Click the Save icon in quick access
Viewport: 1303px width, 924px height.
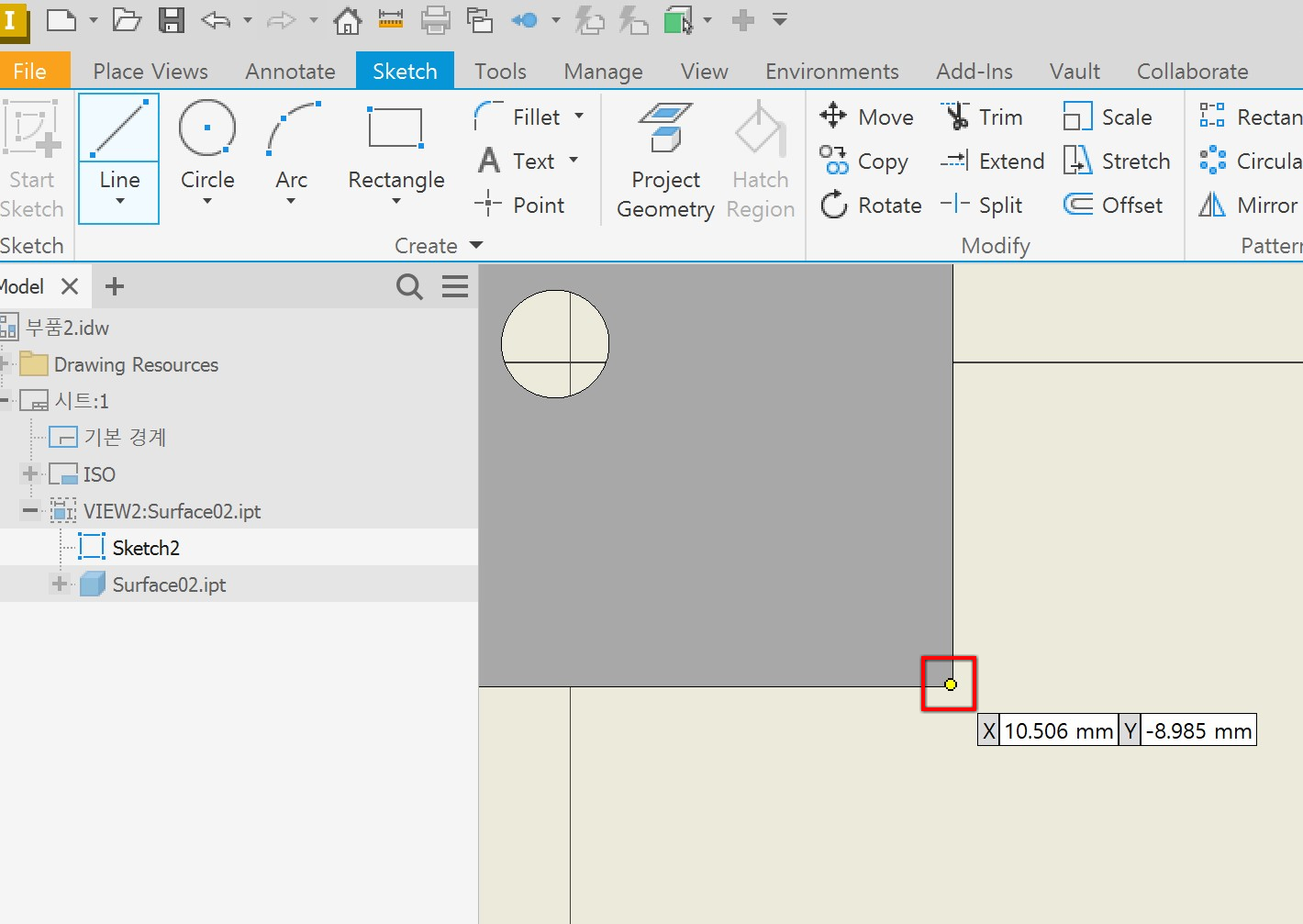(172, 20)
